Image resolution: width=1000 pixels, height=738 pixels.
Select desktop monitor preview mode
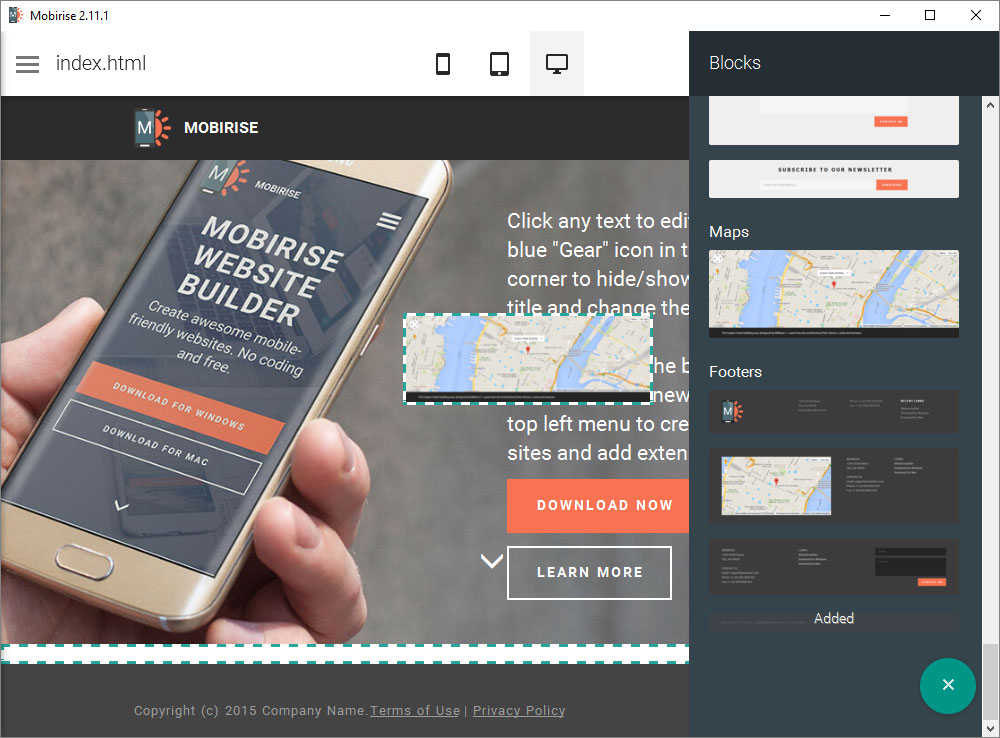coord(557,64)
